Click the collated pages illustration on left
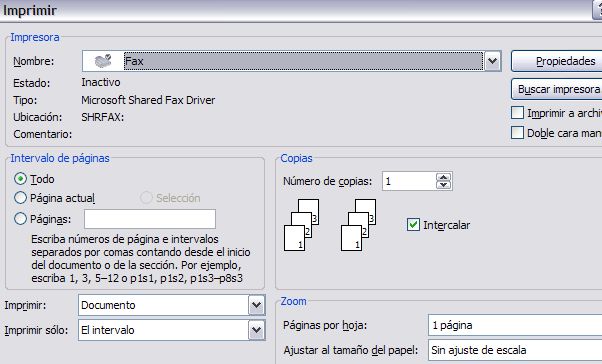This screenshot has height=364, width=602. [x=301, y=225]
